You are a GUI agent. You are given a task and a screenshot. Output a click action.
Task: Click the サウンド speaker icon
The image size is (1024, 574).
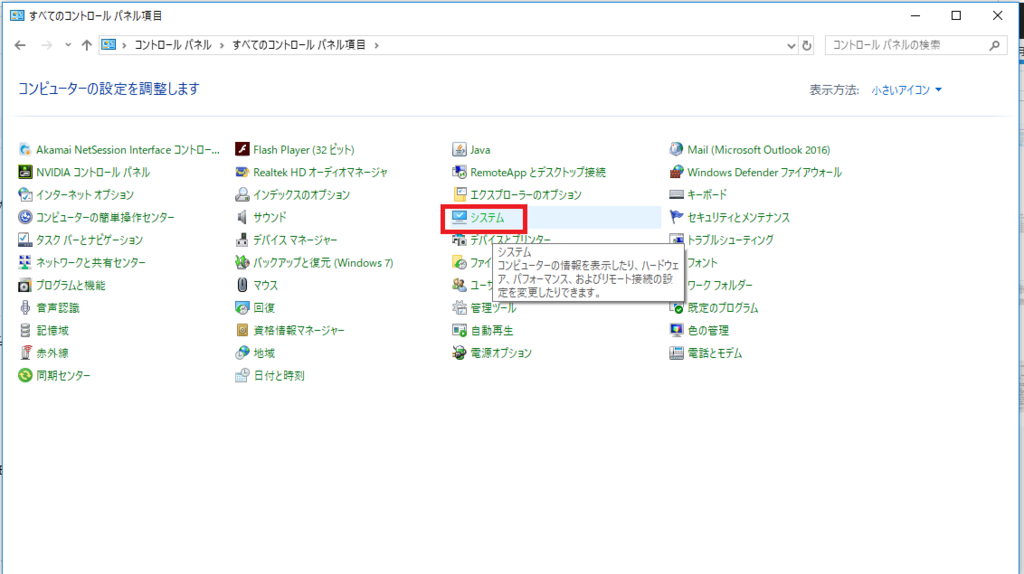pos(242,217)
